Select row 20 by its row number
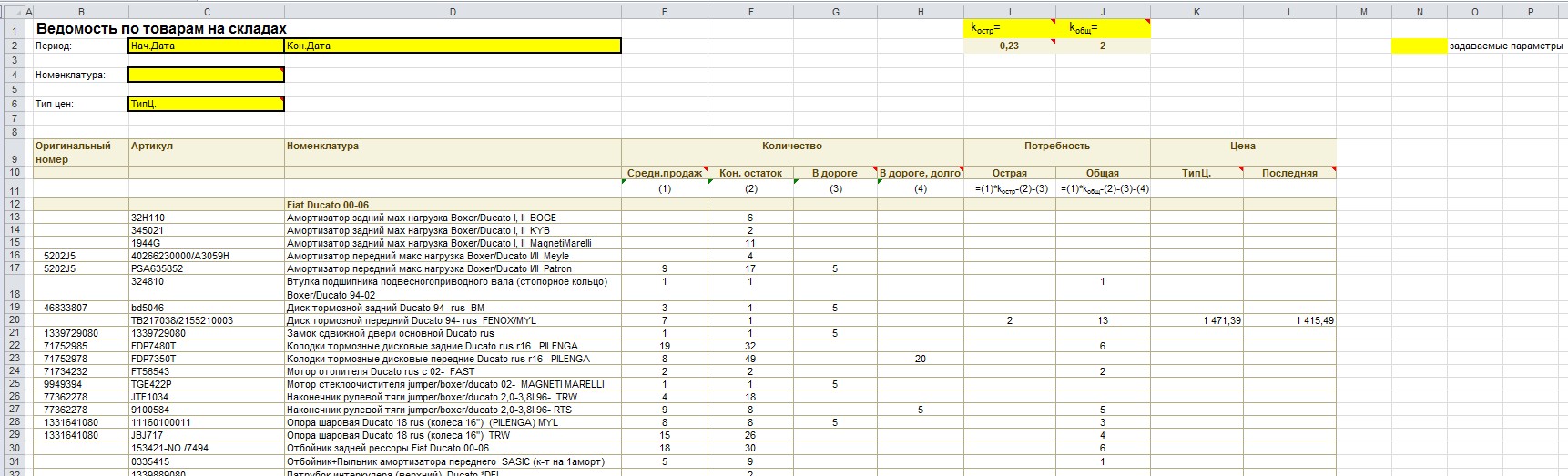1568x476 pixels. pos(15,320)
